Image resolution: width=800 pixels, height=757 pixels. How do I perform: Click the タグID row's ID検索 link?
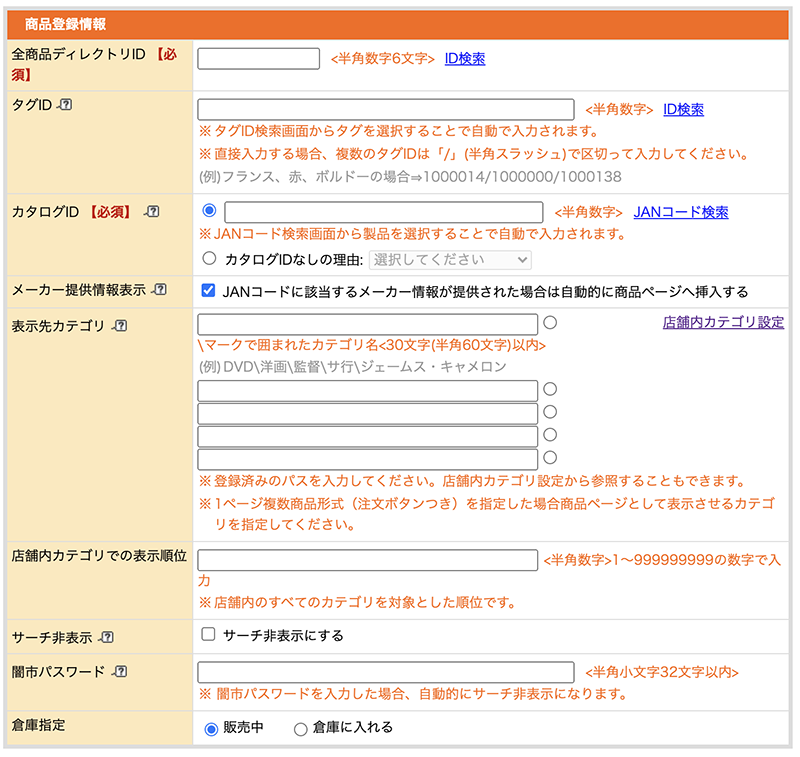[x=683, y=110]
